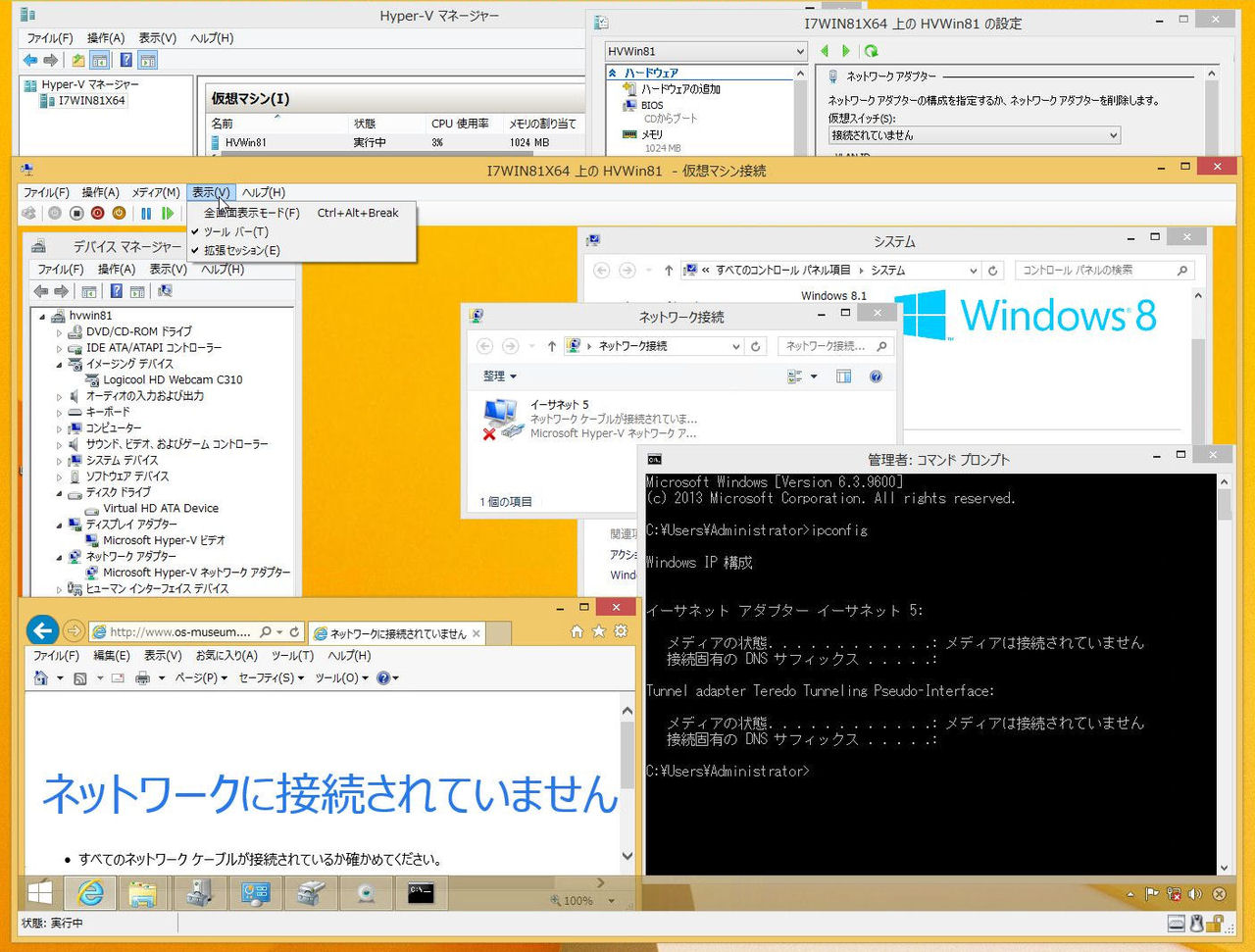Expand the キーボード node in Device Manager
The width and height of the screenshot is (1255, 952).
point(59,413)
